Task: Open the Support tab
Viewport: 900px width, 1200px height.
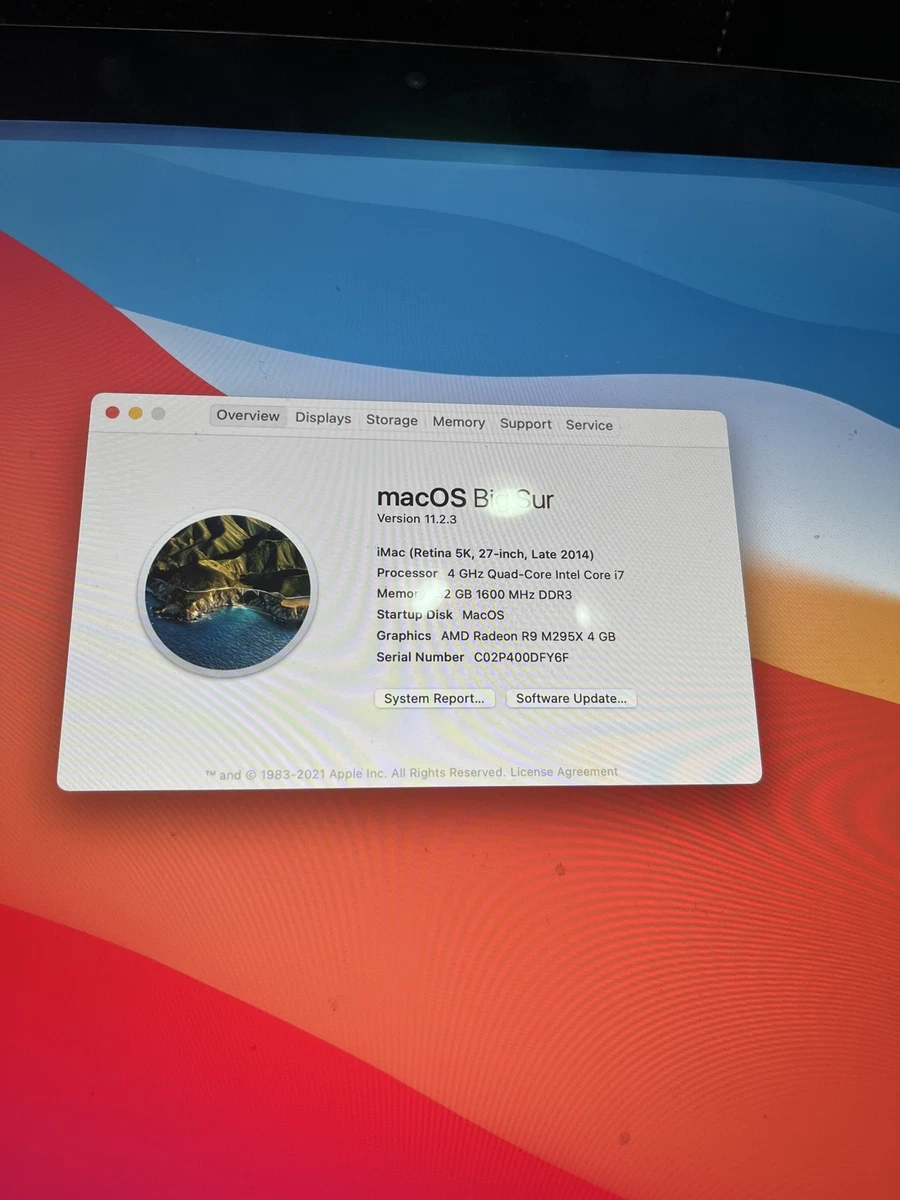Action: pos(526,424)
